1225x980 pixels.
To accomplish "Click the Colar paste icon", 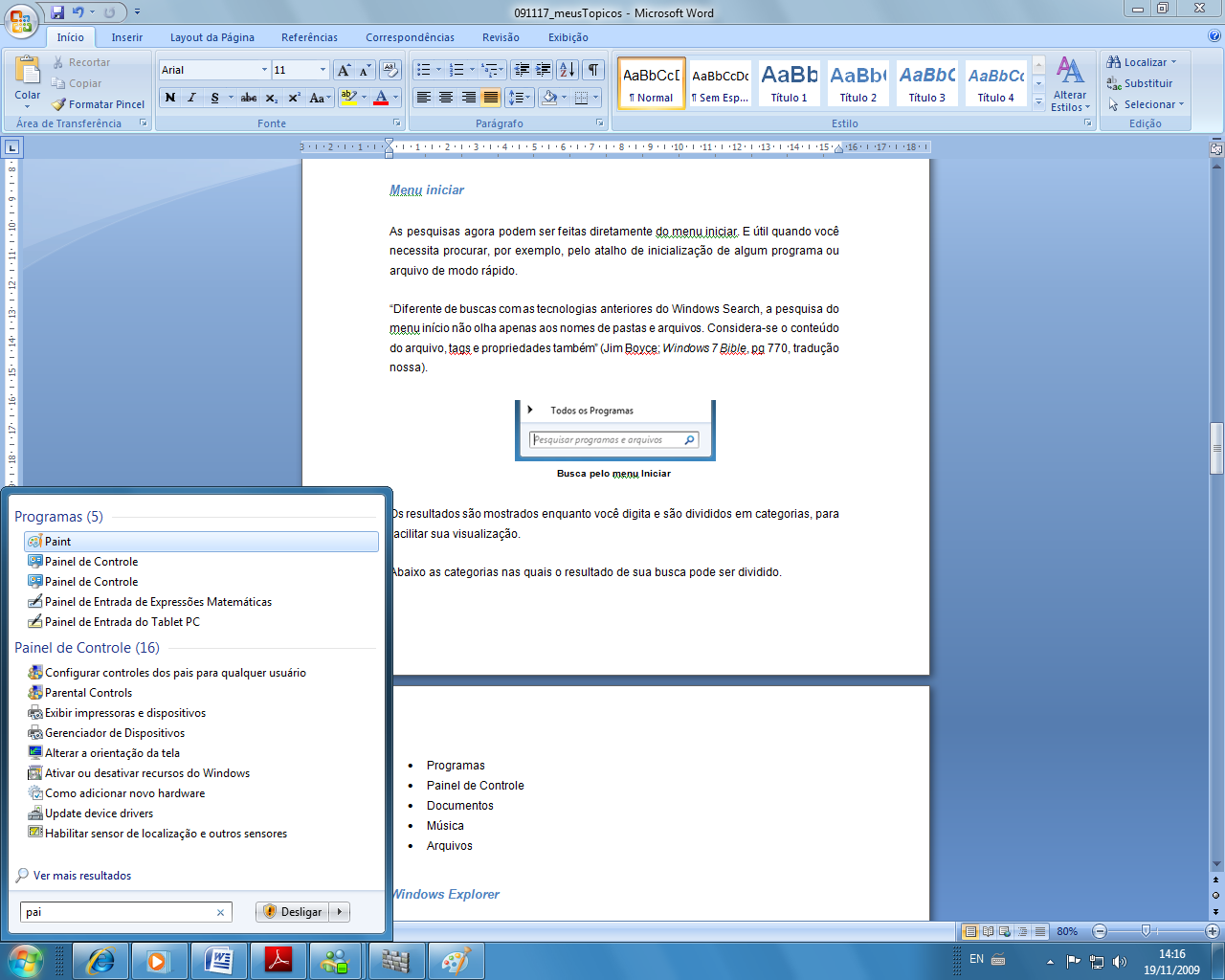I will coord(28,71).
